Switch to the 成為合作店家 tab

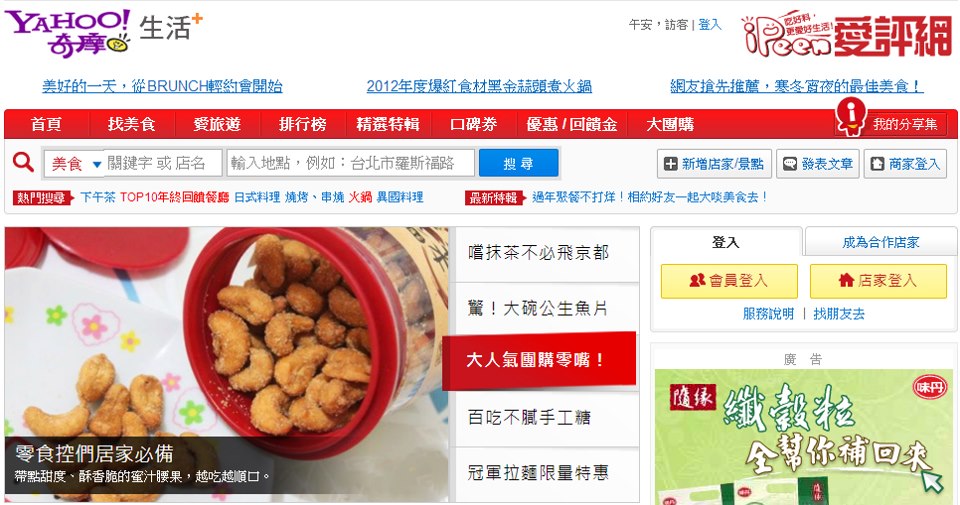tap(880, 242)
